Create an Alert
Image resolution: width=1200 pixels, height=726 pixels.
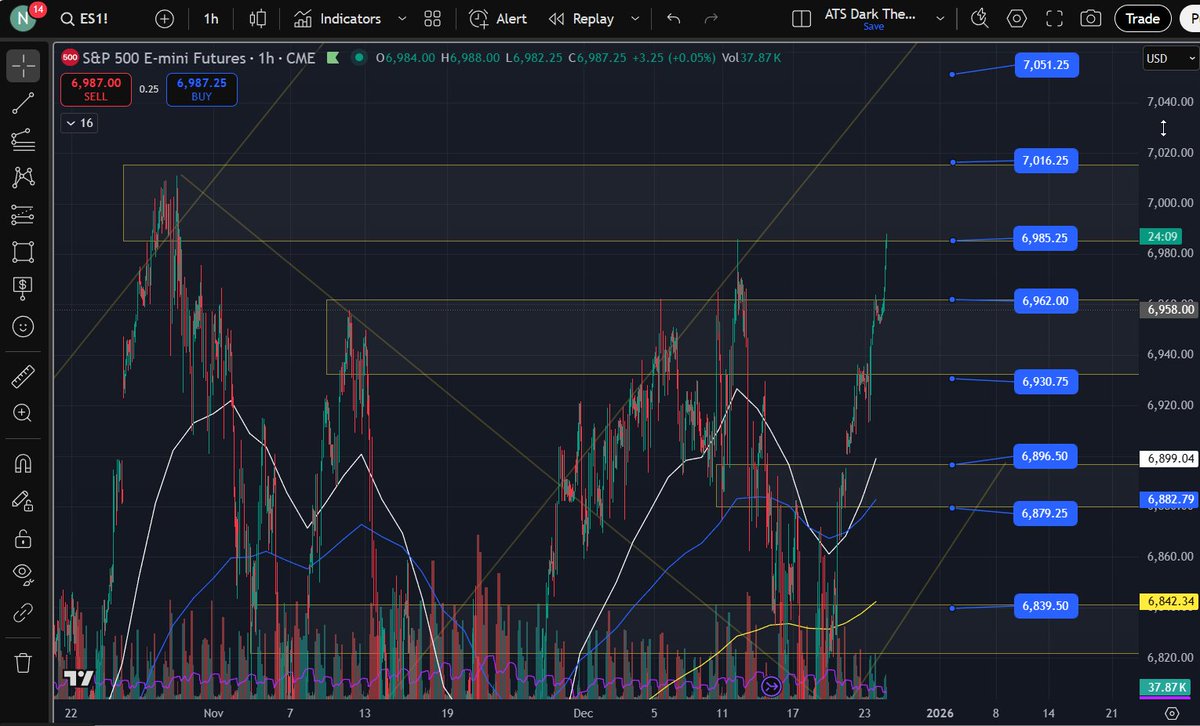[498, 19]
